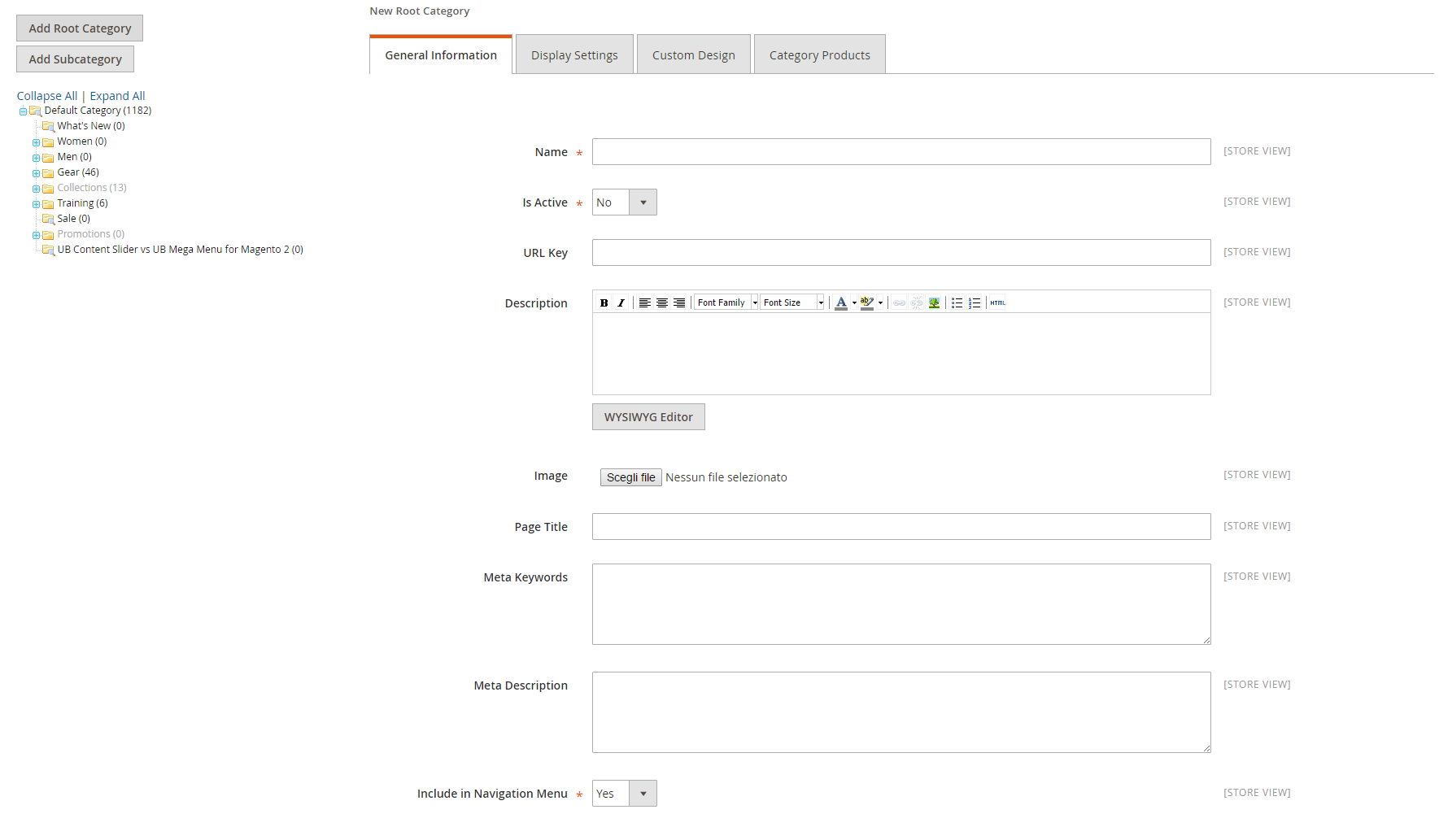Toggle italic formatting in description editor
The image size is (1439, 840).
tap(621, 302)
